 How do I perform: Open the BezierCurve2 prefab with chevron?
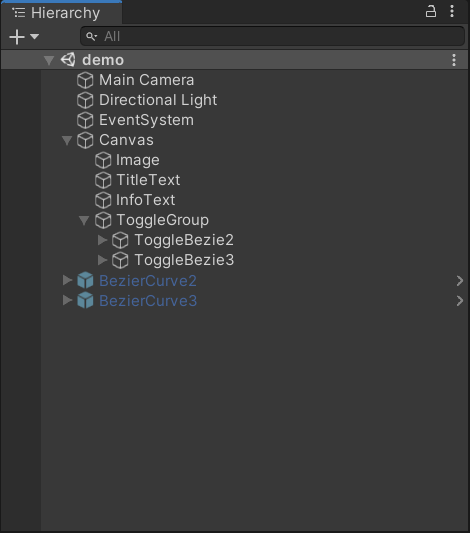point(459,281)
